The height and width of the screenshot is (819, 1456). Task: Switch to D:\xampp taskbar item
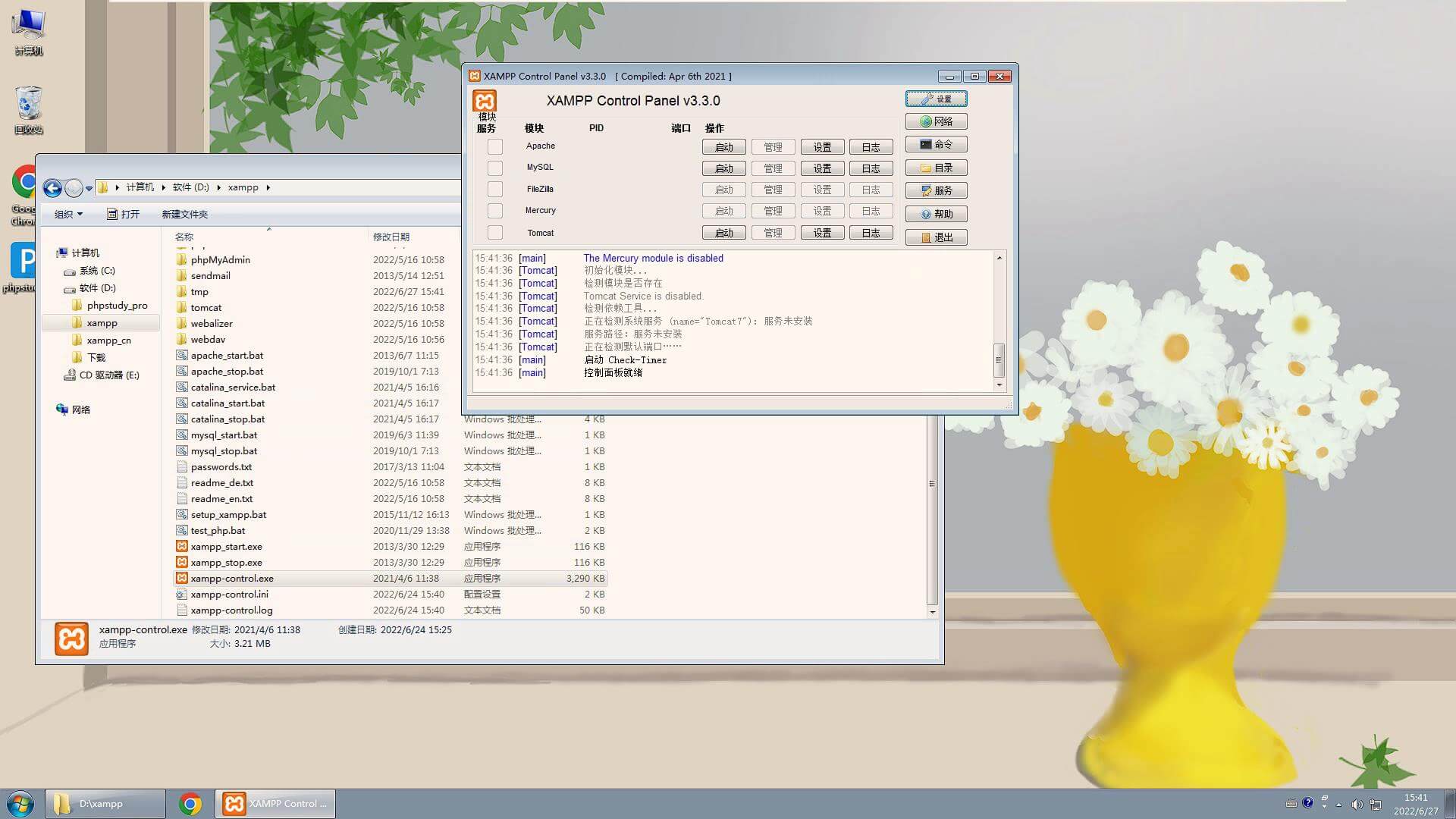point(105,804)
